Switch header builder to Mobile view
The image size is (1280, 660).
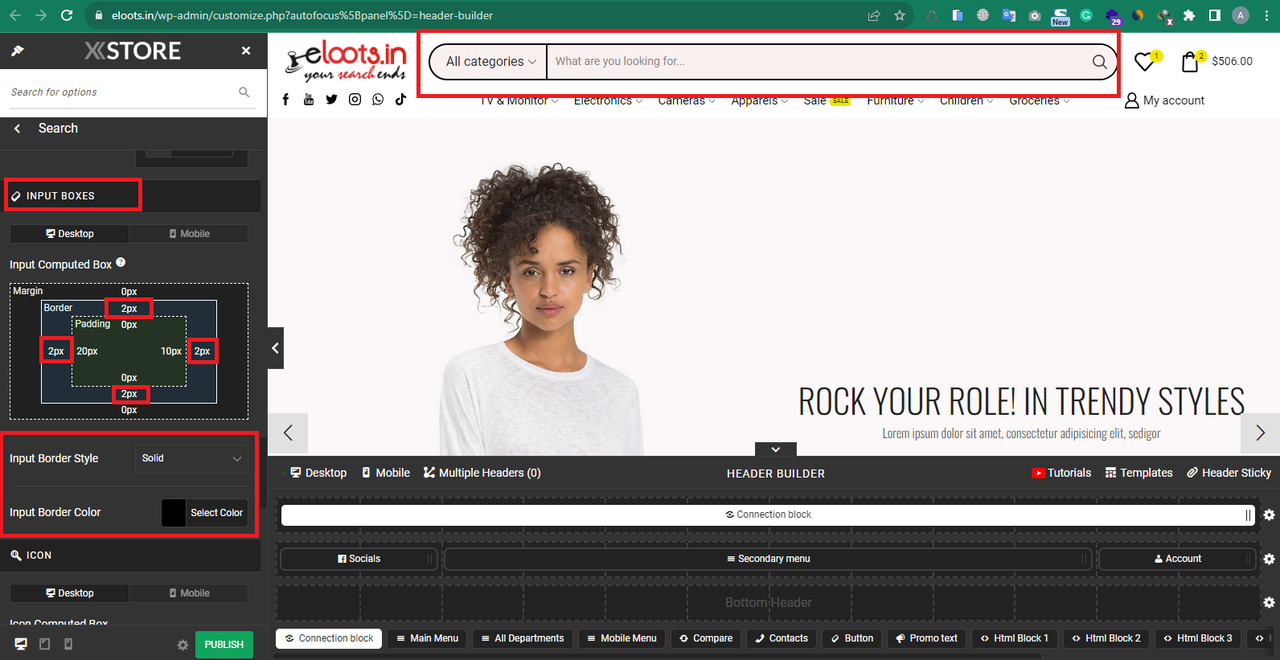386,473
